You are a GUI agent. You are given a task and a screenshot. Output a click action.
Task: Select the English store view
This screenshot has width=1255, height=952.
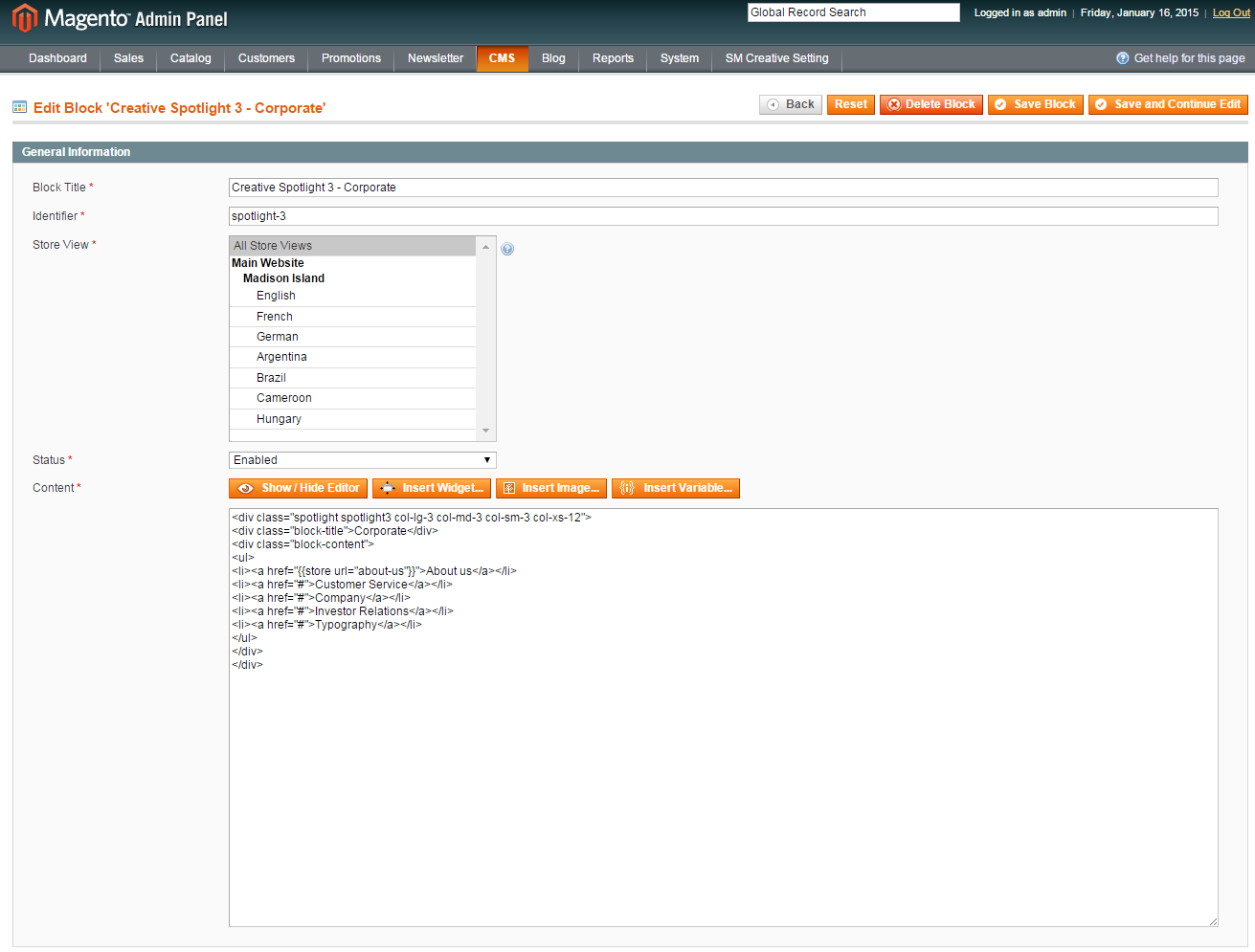tap(352, 297)
